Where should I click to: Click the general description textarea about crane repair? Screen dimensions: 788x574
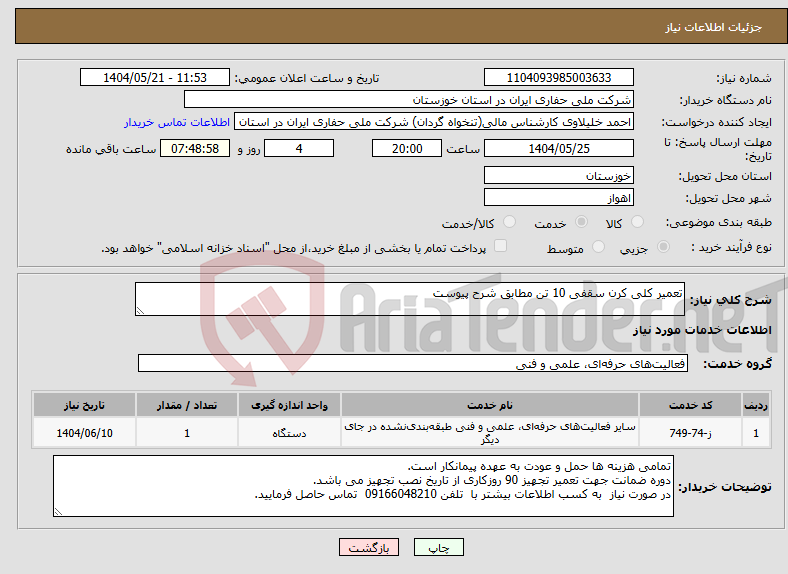coord(410,299)
